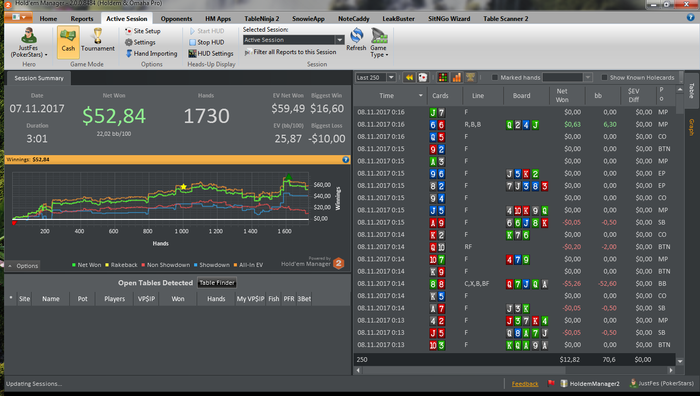Click the colored grid matrix icon
The height and width of the screenshot is (396, 700).
point(443,78)
